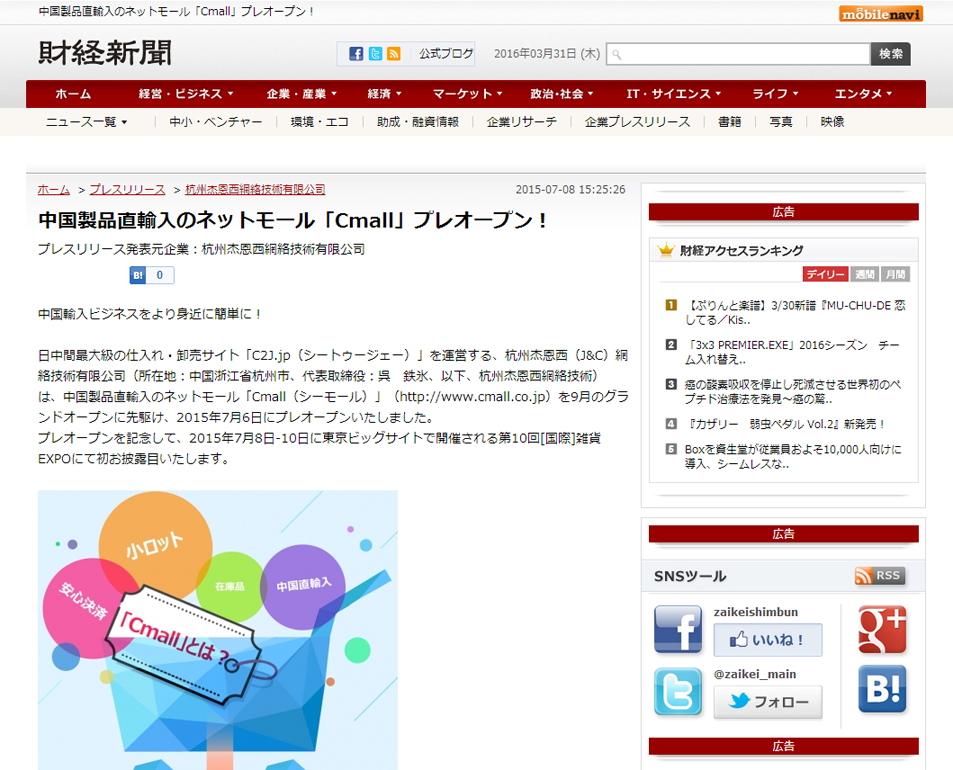
Task: Open ranking item 5 Boxを資生堂 article
Action: (793, 456)
